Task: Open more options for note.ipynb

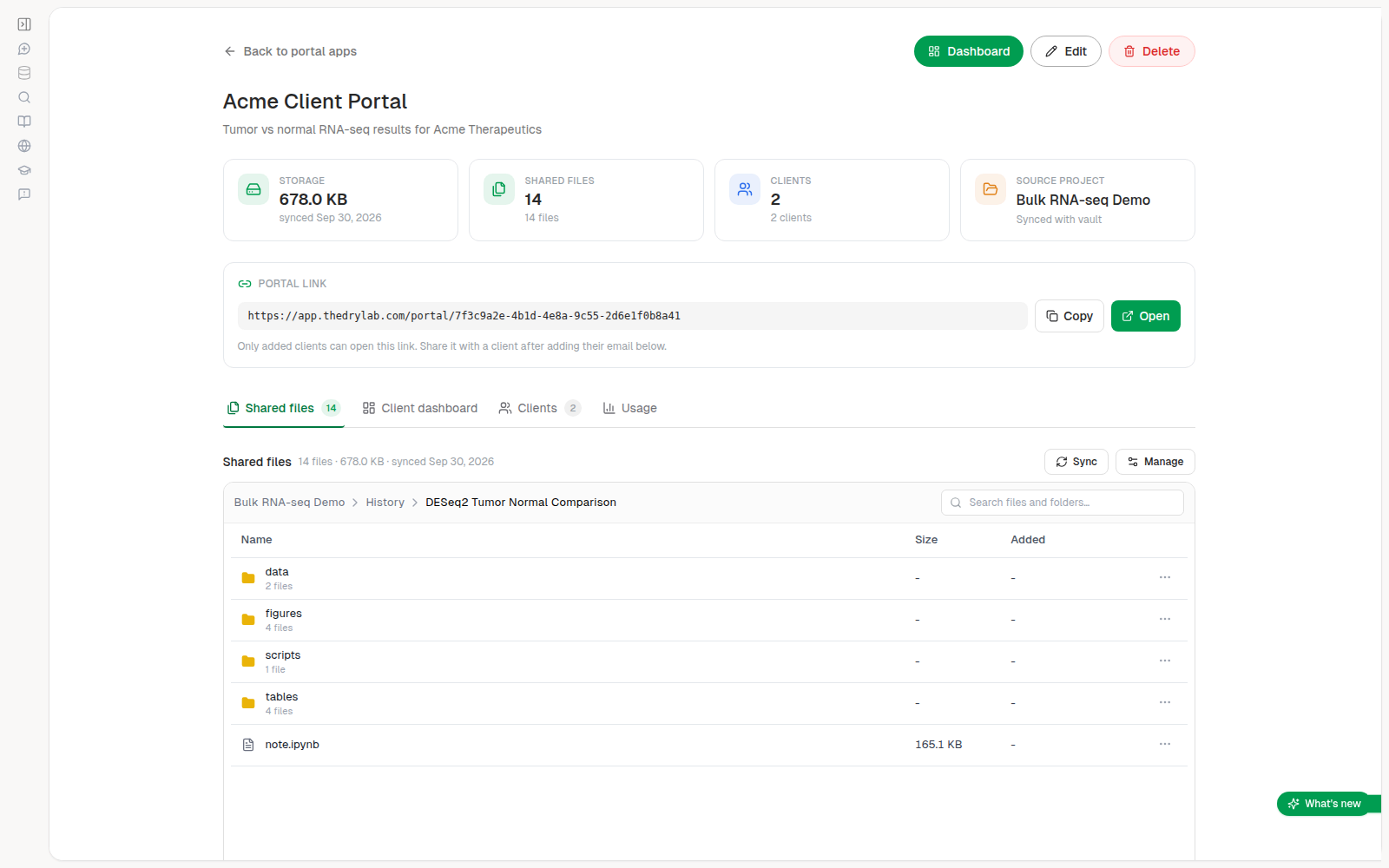Action: click(x=1165, y=744)
